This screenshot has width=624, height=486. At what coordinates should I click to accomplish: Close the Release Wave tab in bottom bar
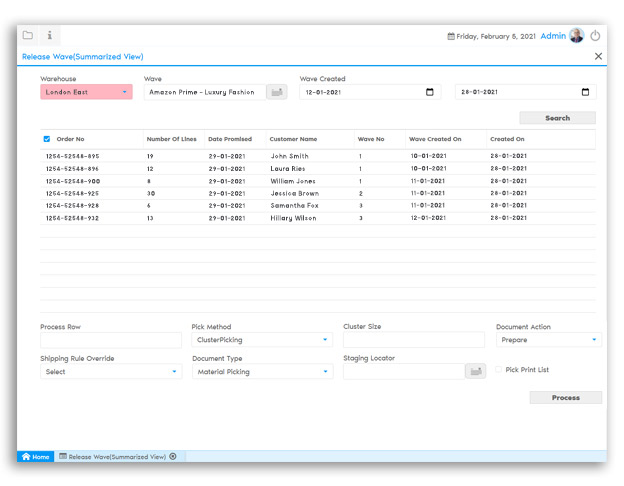tap(173, 457)
